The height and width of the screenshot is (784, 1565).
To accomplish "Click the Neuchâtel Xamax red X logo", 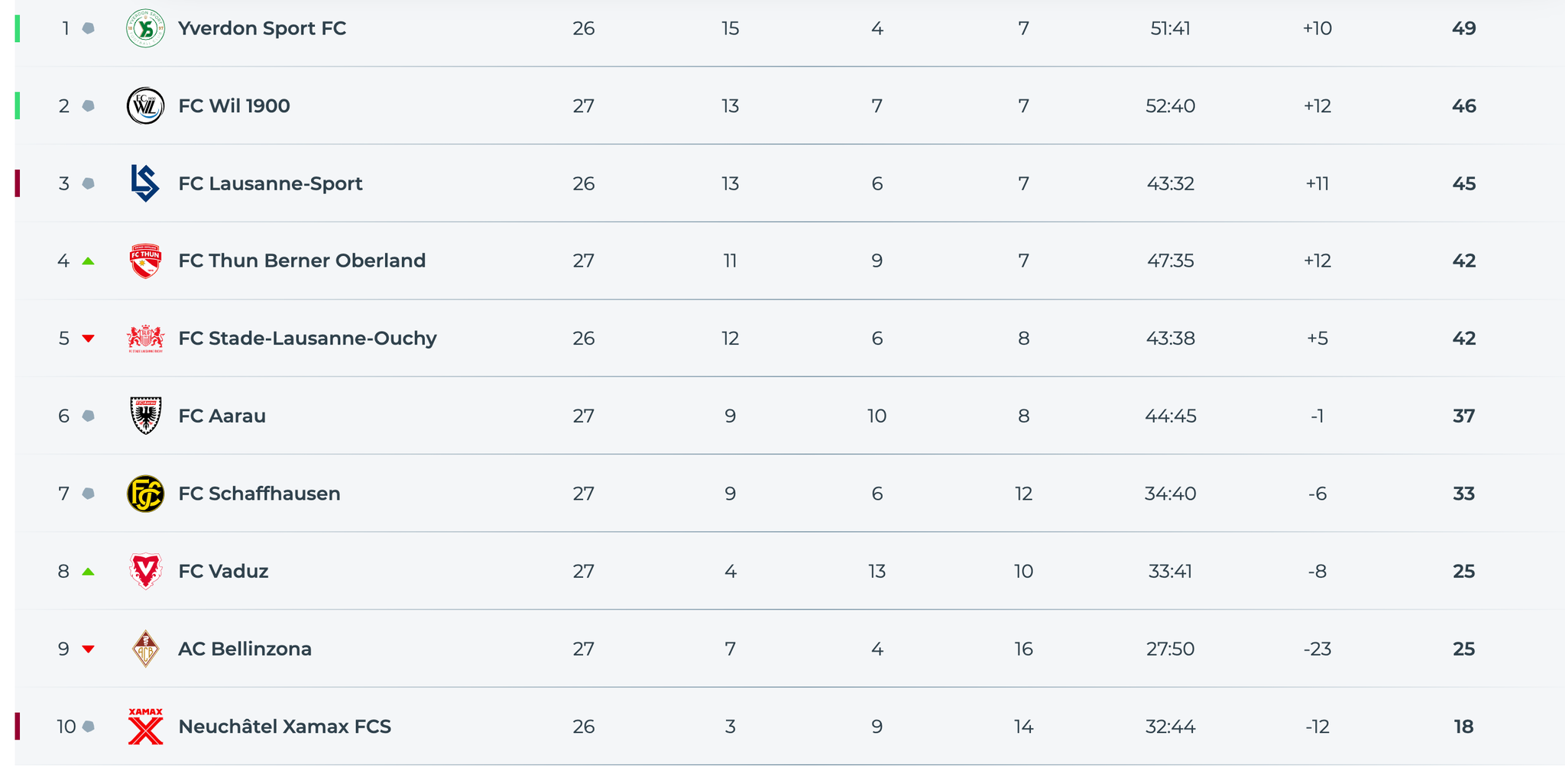I will point(145,727).
